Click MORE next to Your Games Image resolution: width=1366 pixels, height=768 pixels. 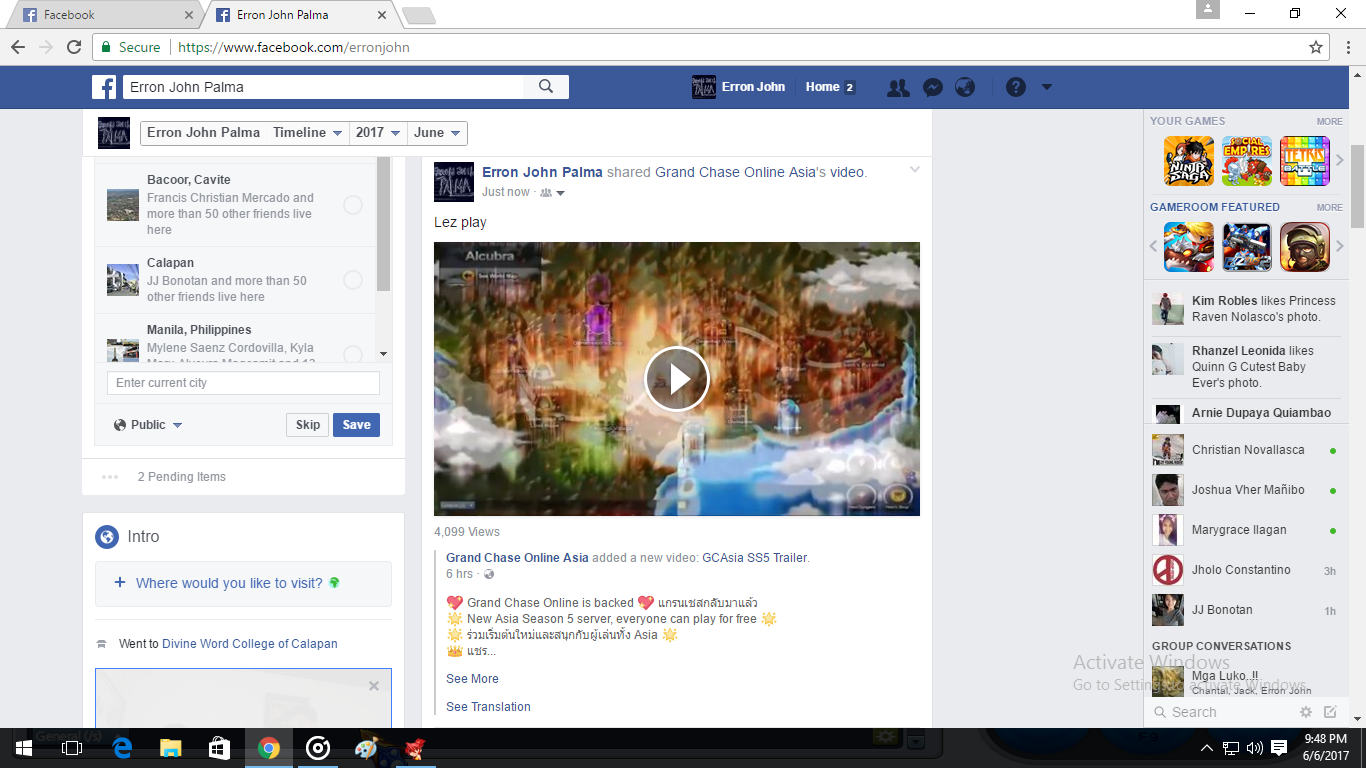coord(1329,122)
